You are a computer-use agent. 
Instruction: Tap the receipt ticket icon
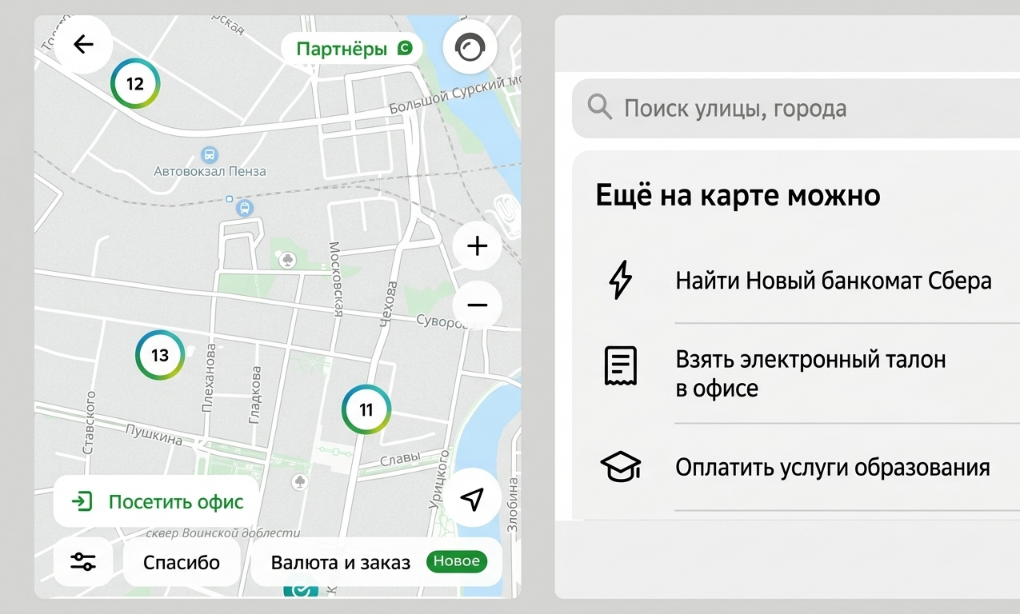(x=621, y=366)
